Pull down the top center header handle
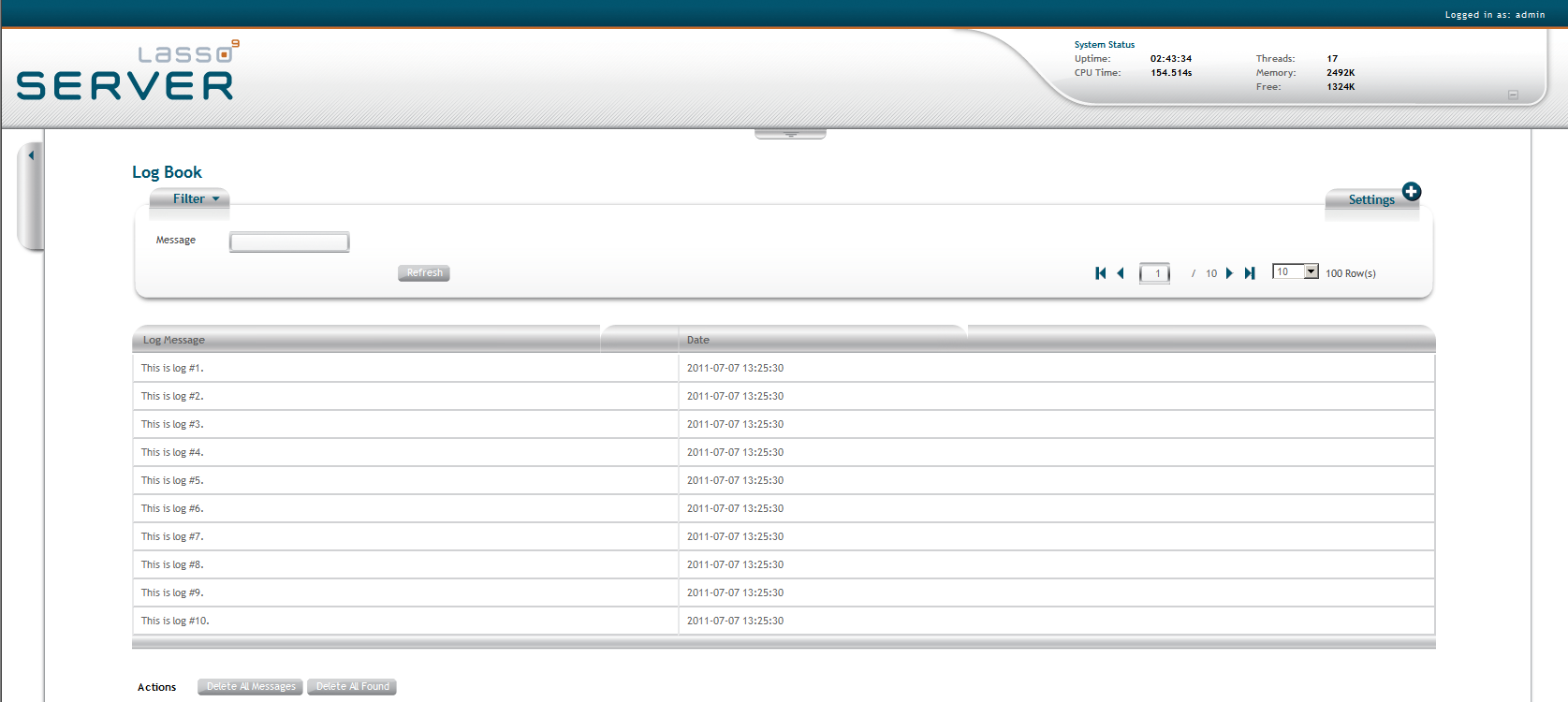The width and height of the screenshot is (1568, 702). (x=790, y=134)
